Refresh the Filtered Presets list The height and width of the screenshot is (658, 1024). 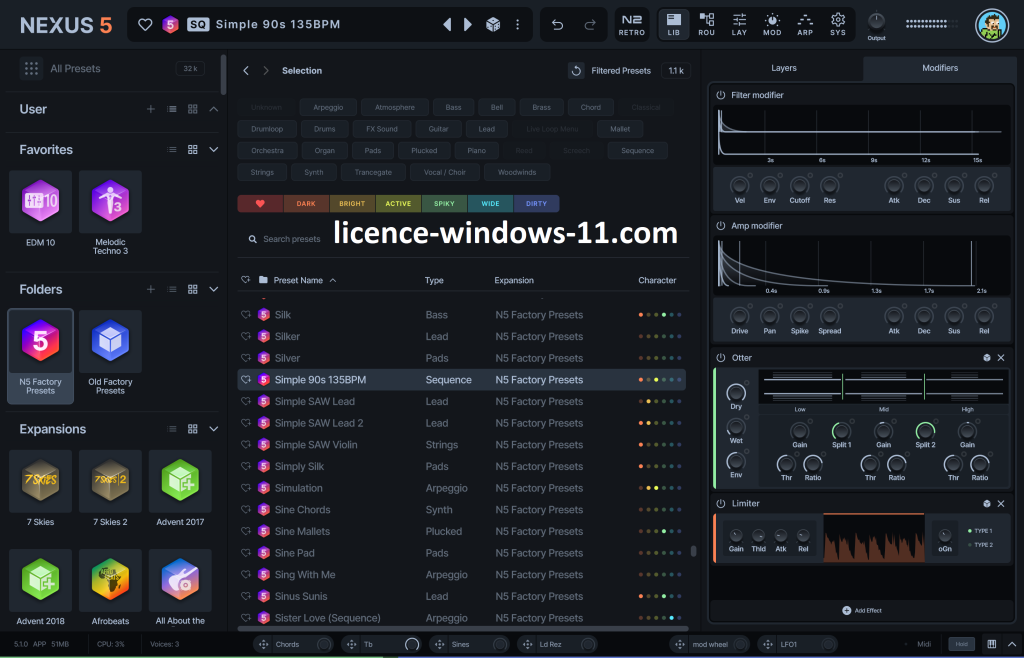click(x=576, y=71)
